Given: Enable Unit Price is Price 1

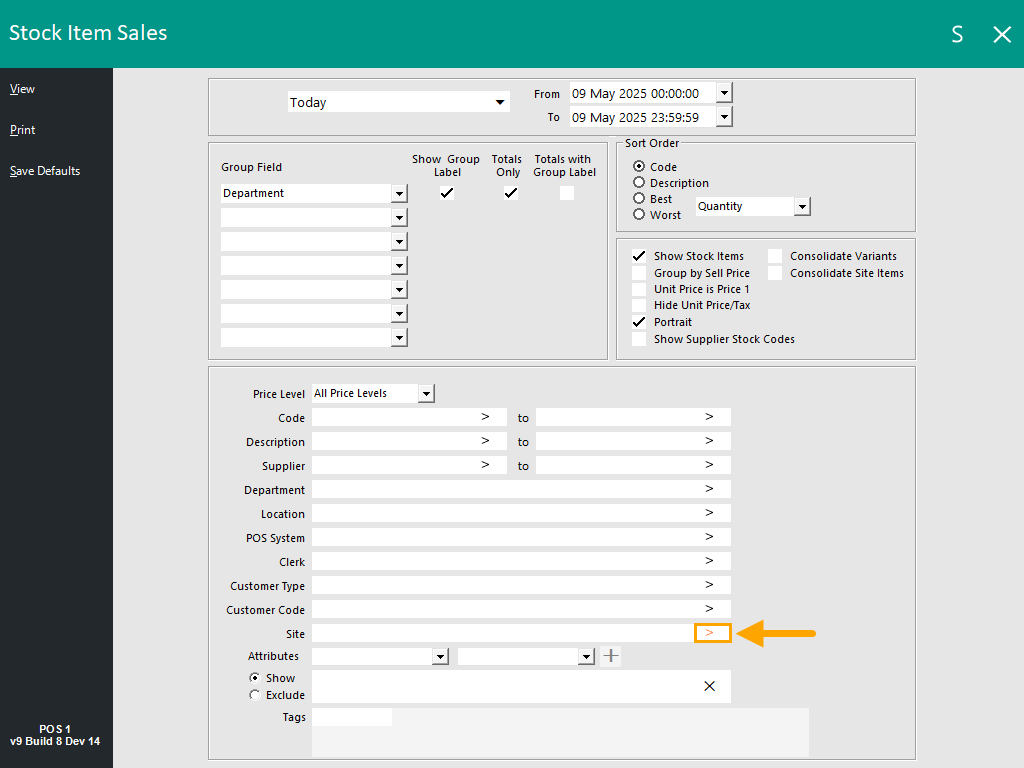Looking at the screenshot, I should tap(639, 289).
